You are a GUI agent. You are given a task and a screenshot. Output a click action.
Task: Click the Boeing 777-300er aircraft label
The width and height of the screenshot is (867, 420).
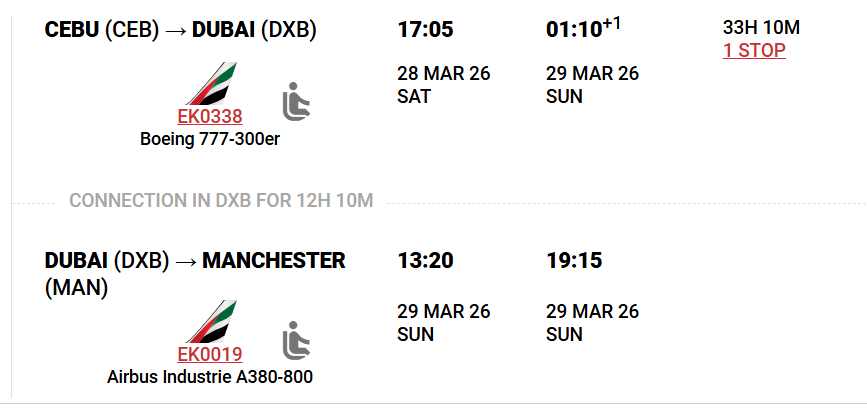(210, 139)
